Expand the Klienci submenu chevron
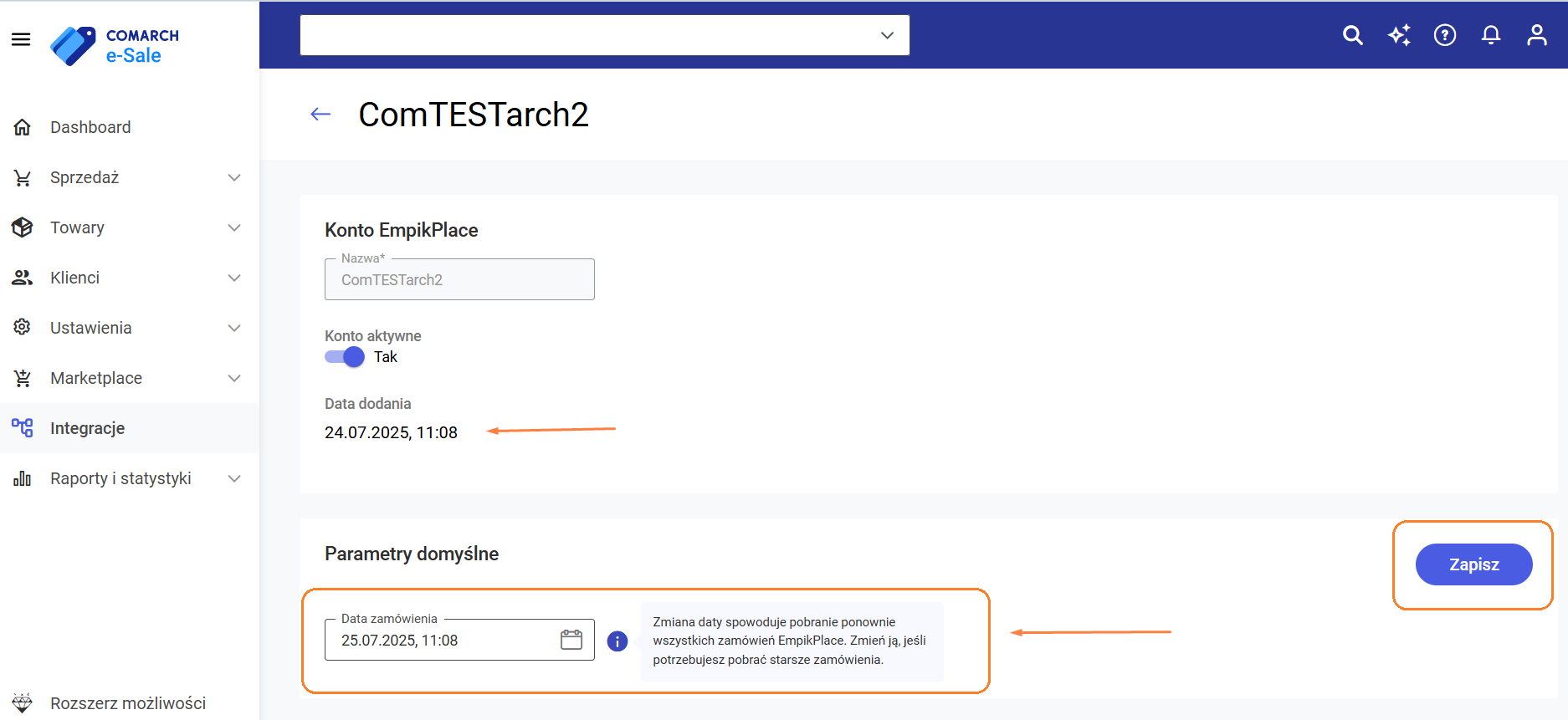This screenshot has width=1568, height=720. tap(234, 278)
